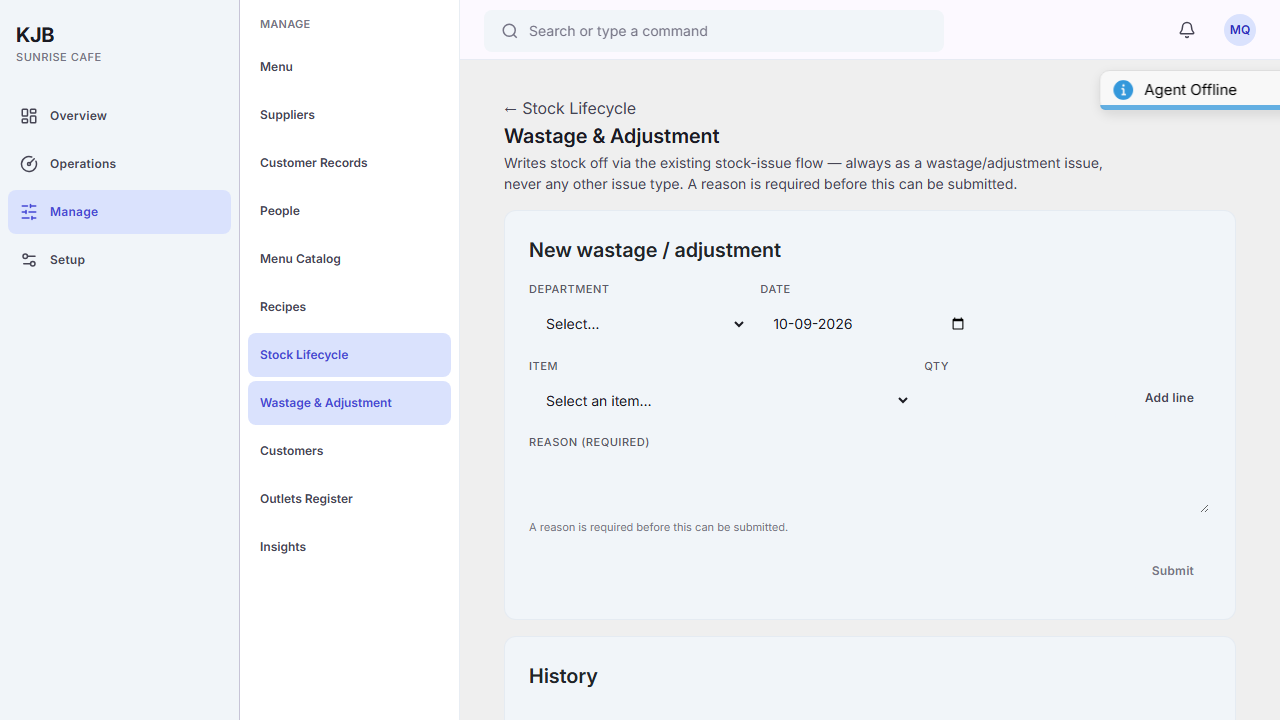Open the date picker calendar icon
Image resolution: width=1280 pixels, height=720 pixels.
coord(958,324)
